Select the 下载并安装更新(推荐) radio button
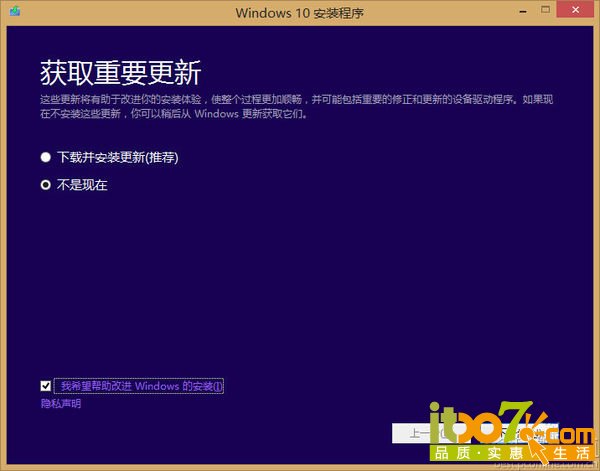This screenshot has width=600, height=471. [x=46, y=157]
